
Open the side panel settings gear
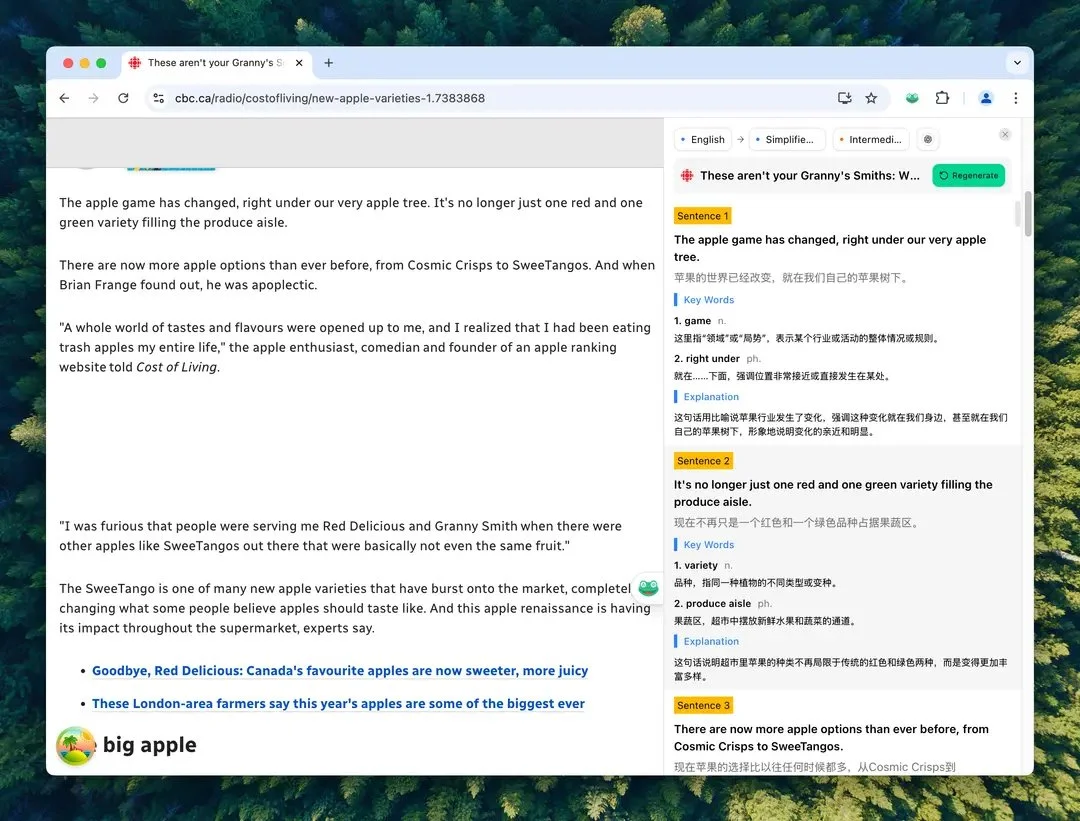click(928, 140)
